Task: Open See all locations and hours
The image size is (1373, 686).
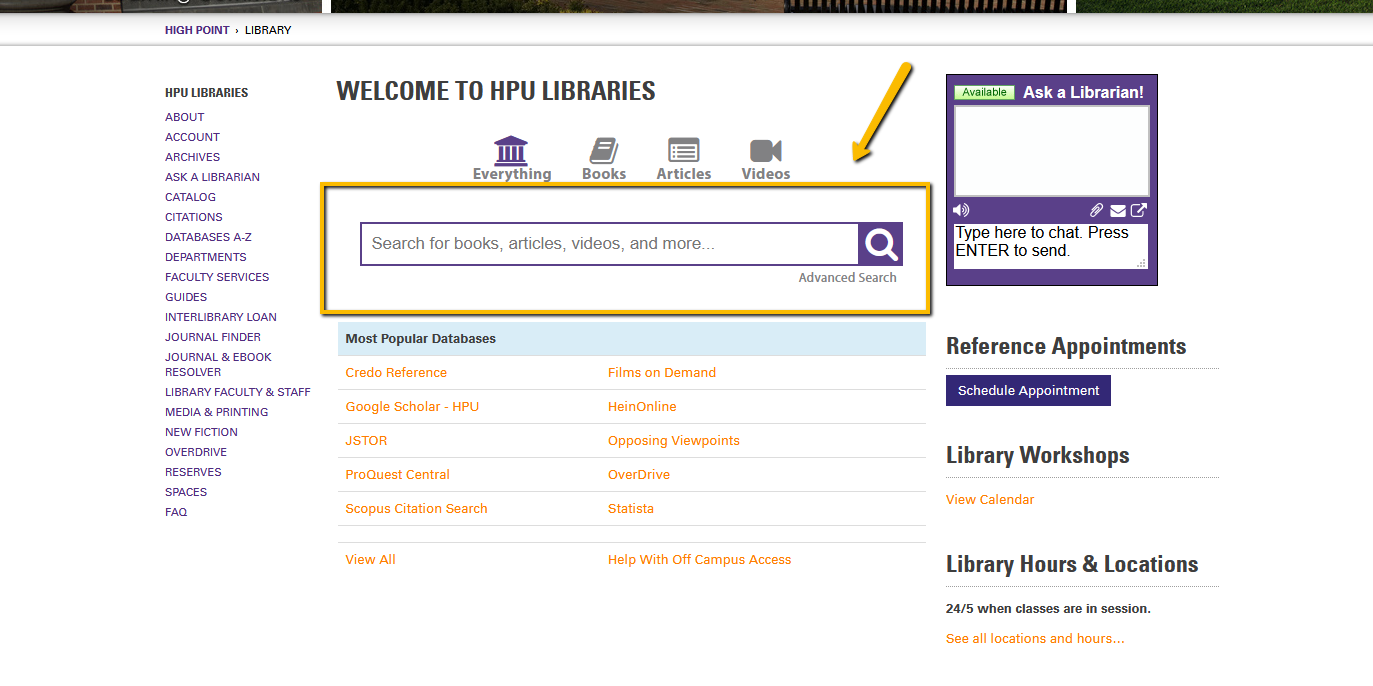Action: [x=1034, y=639]
